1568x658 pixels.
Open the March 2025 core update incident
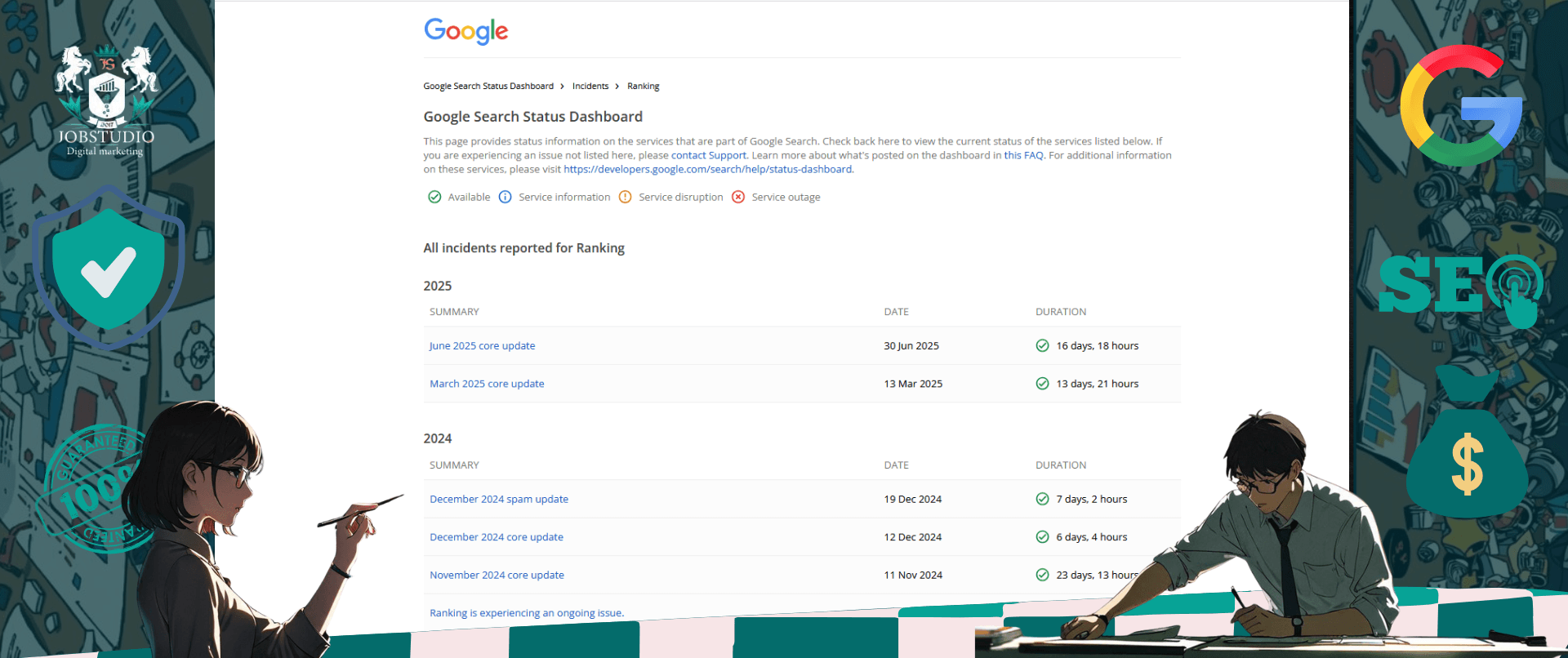487,384
